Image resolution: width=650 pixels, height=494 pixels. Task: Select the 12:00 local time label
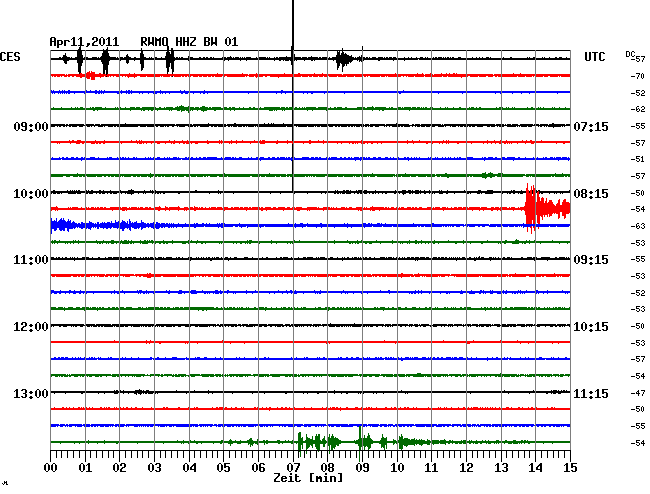pos(31,327)
